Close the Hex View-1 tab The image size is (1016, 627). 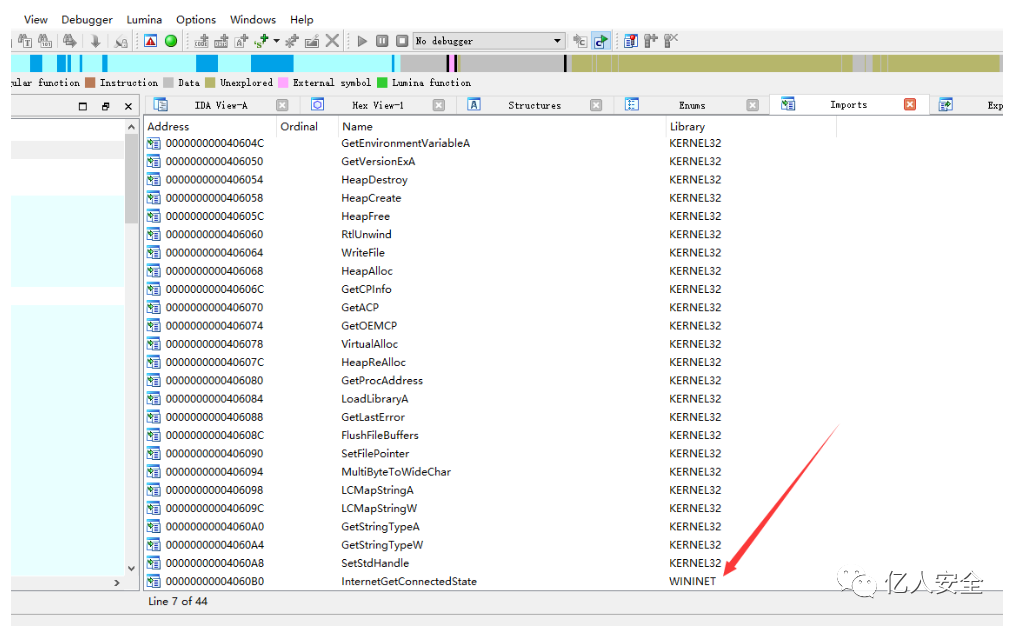[x=439, y=105]
